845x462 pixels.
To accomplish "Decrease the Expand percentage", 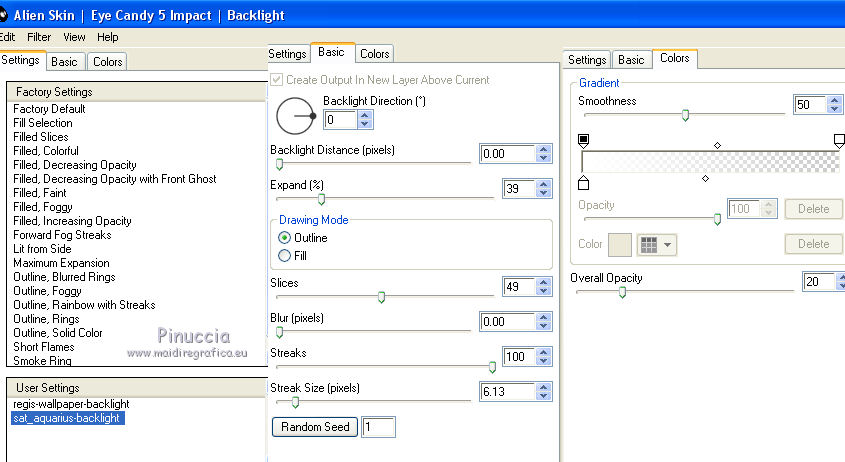I will click(x=544, y=193).
